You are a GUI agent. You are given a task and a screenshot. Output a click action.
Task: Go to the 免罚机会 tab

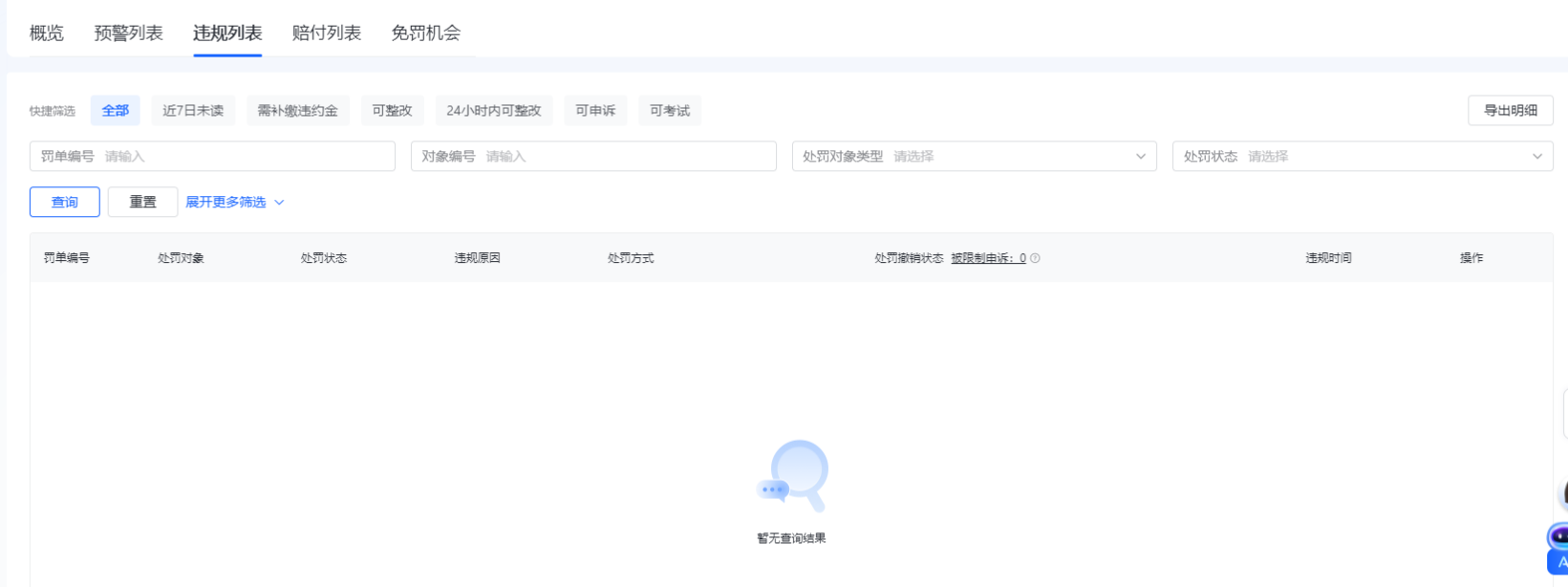425,33
